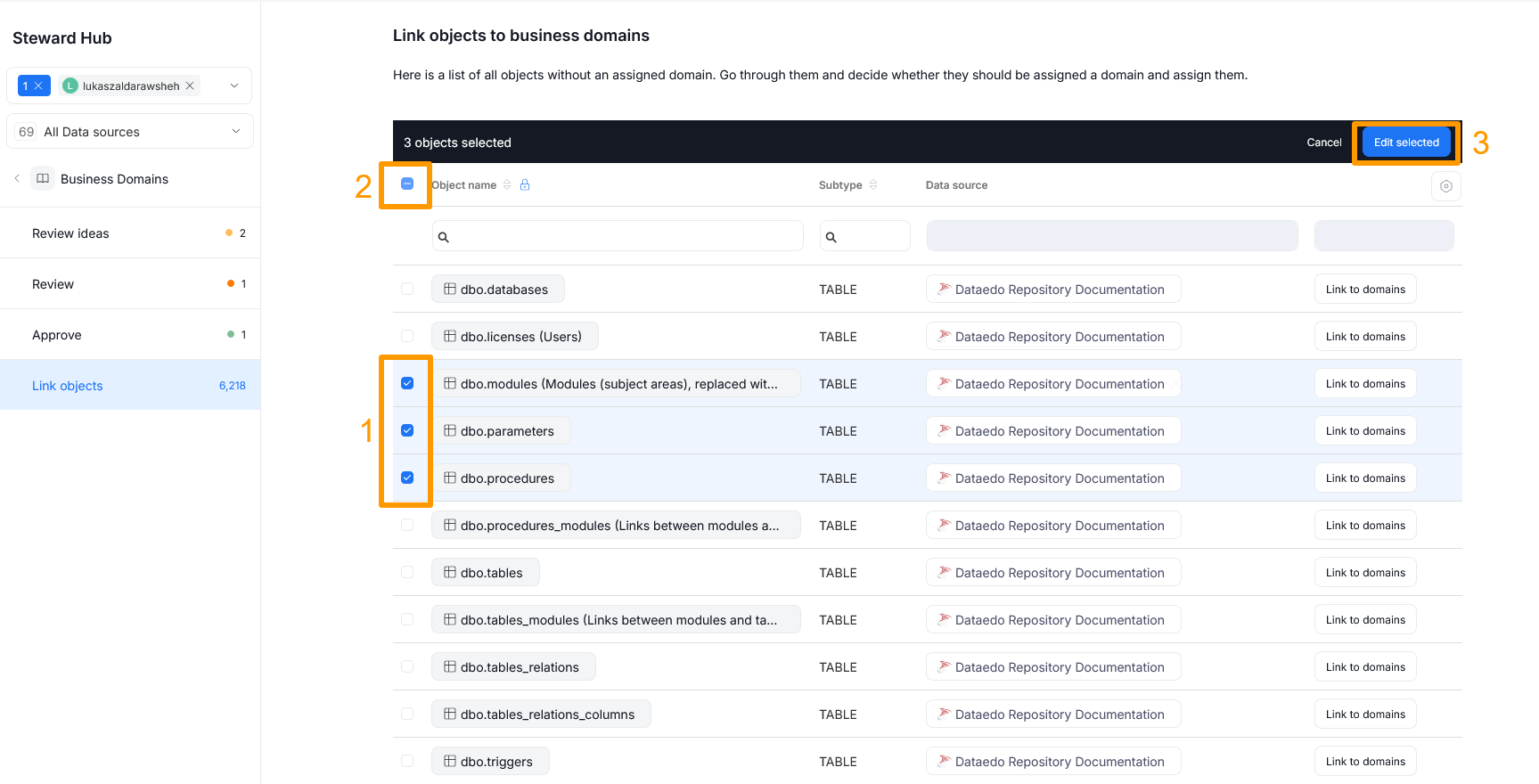This screenshot has width=1539, height=784.
Task: Click Link to domains for dbo.tables
Action: point(1364,573)
